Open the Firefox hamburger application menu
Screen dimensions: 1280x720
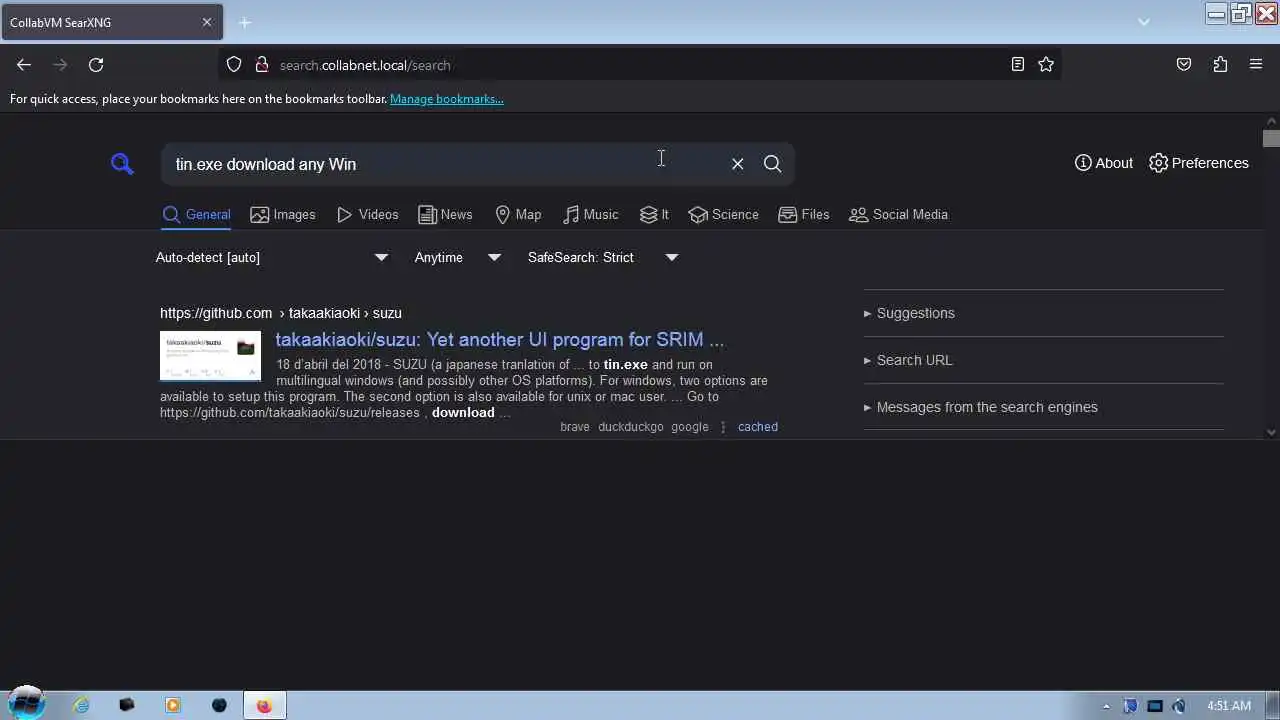(x=1256, y=65)
